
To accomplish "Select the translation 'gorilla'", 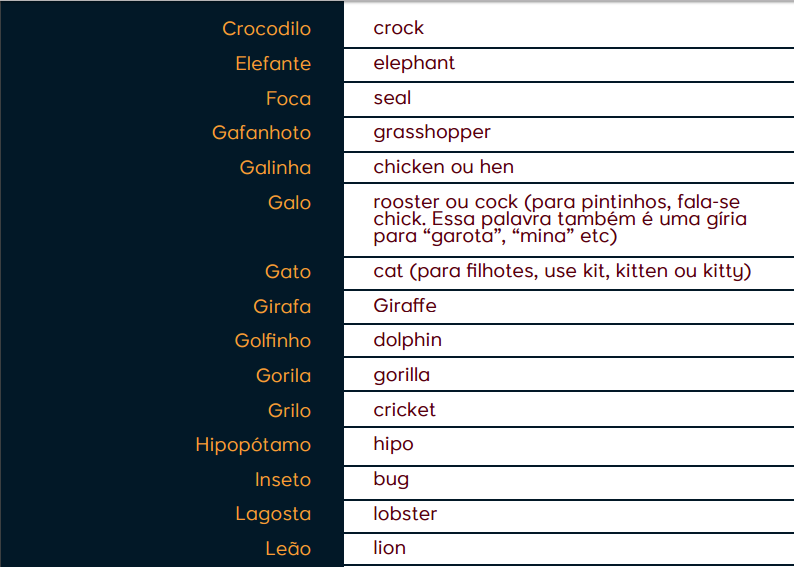I will tap(402, 375).
